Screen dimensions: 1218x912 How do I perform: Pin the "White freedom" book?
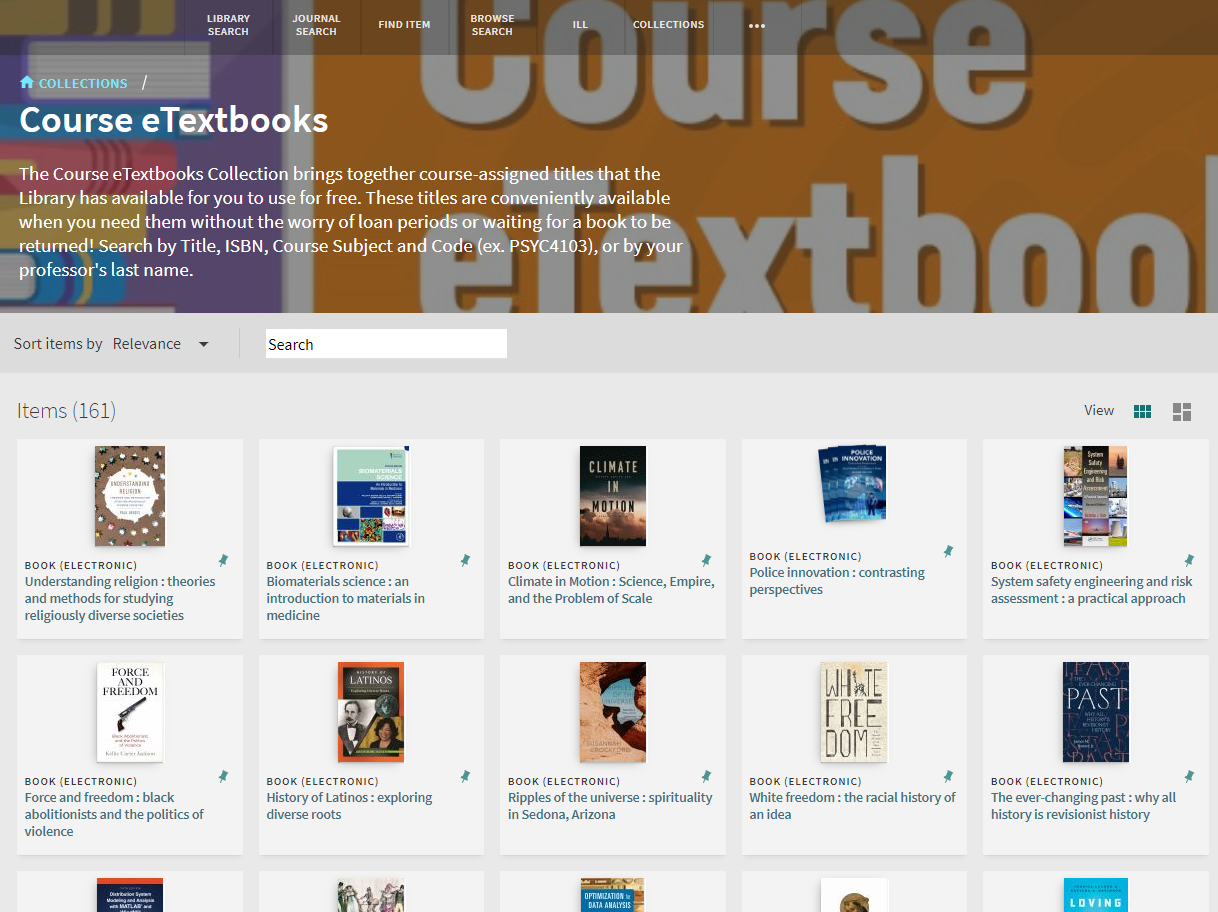pyautogui.click(x=948, y=774)
